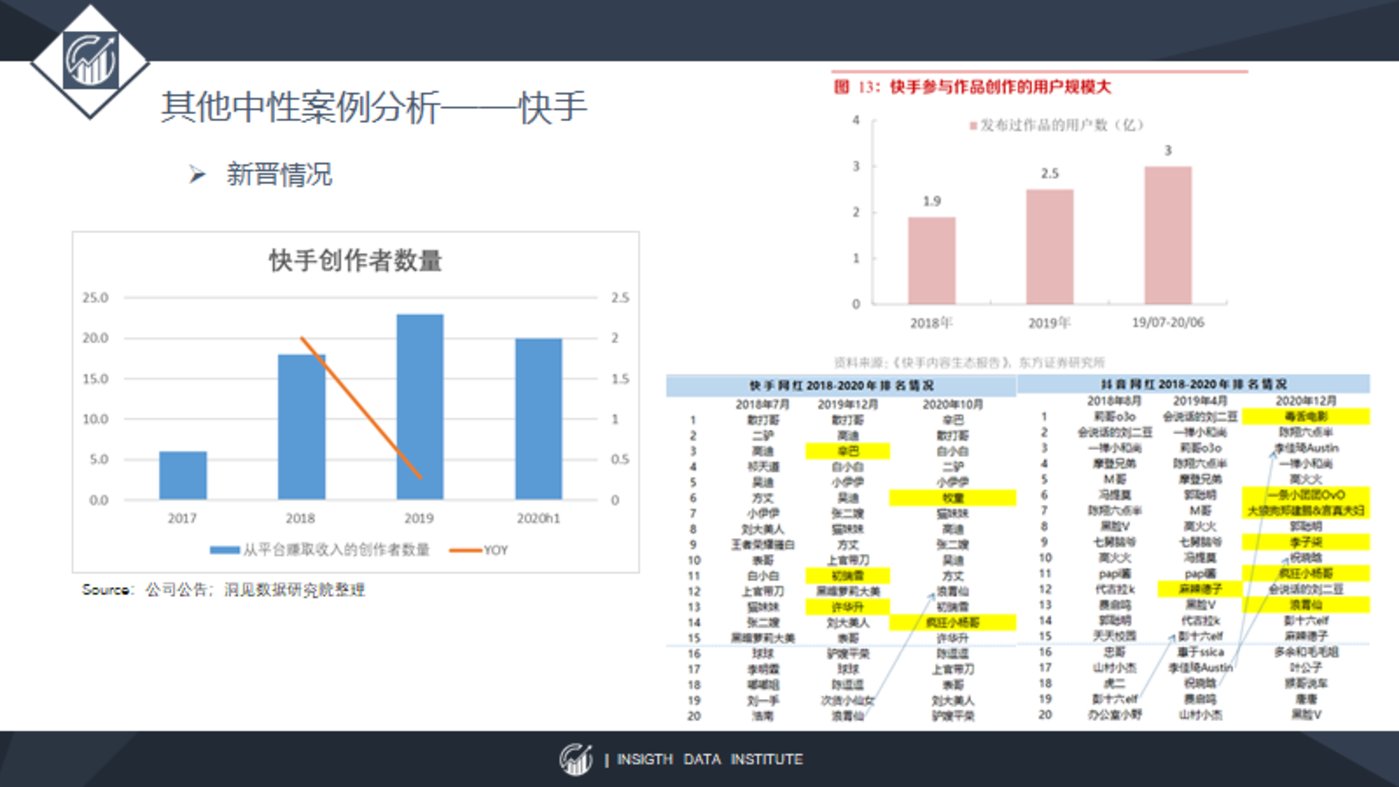The width and height of the screenshot is (1399, 787).
Task: Click the legend text 从平台赚取收入的创作者数量
Action: 336,550
